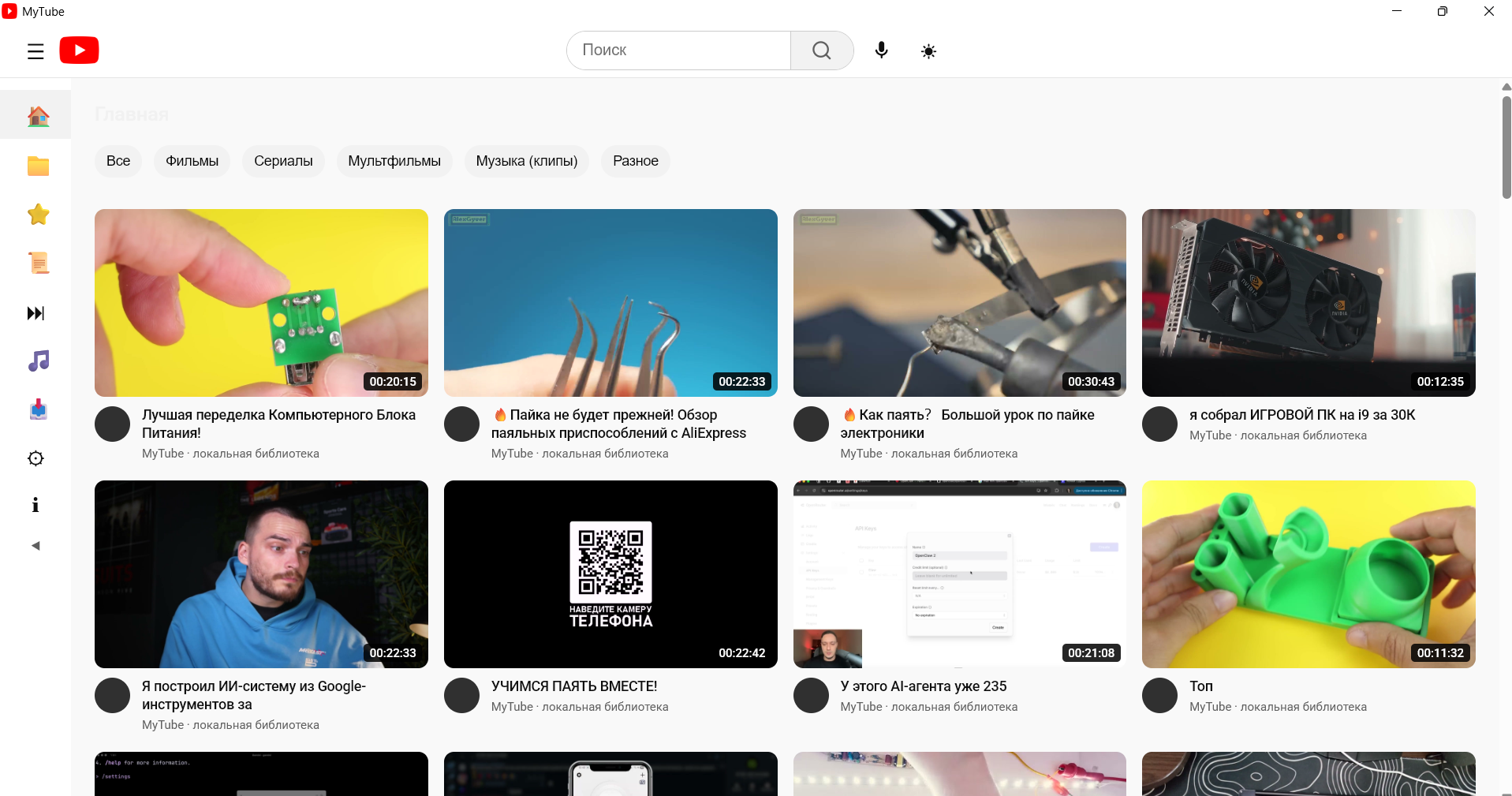Open the tweezers soldering tools thumbnail
Image resolution: width=1512 pixels, height=796 pixels.
coord(610,303)
